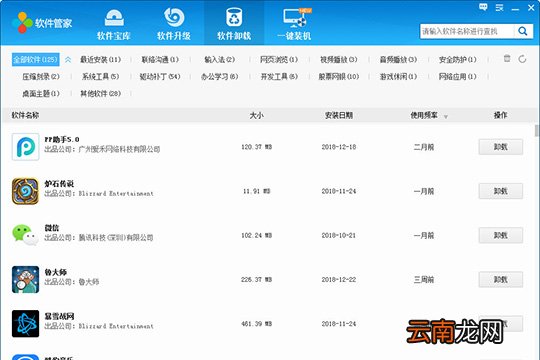Sort by 大小 column header
The image size is (540, 360).
click(257, 115)
